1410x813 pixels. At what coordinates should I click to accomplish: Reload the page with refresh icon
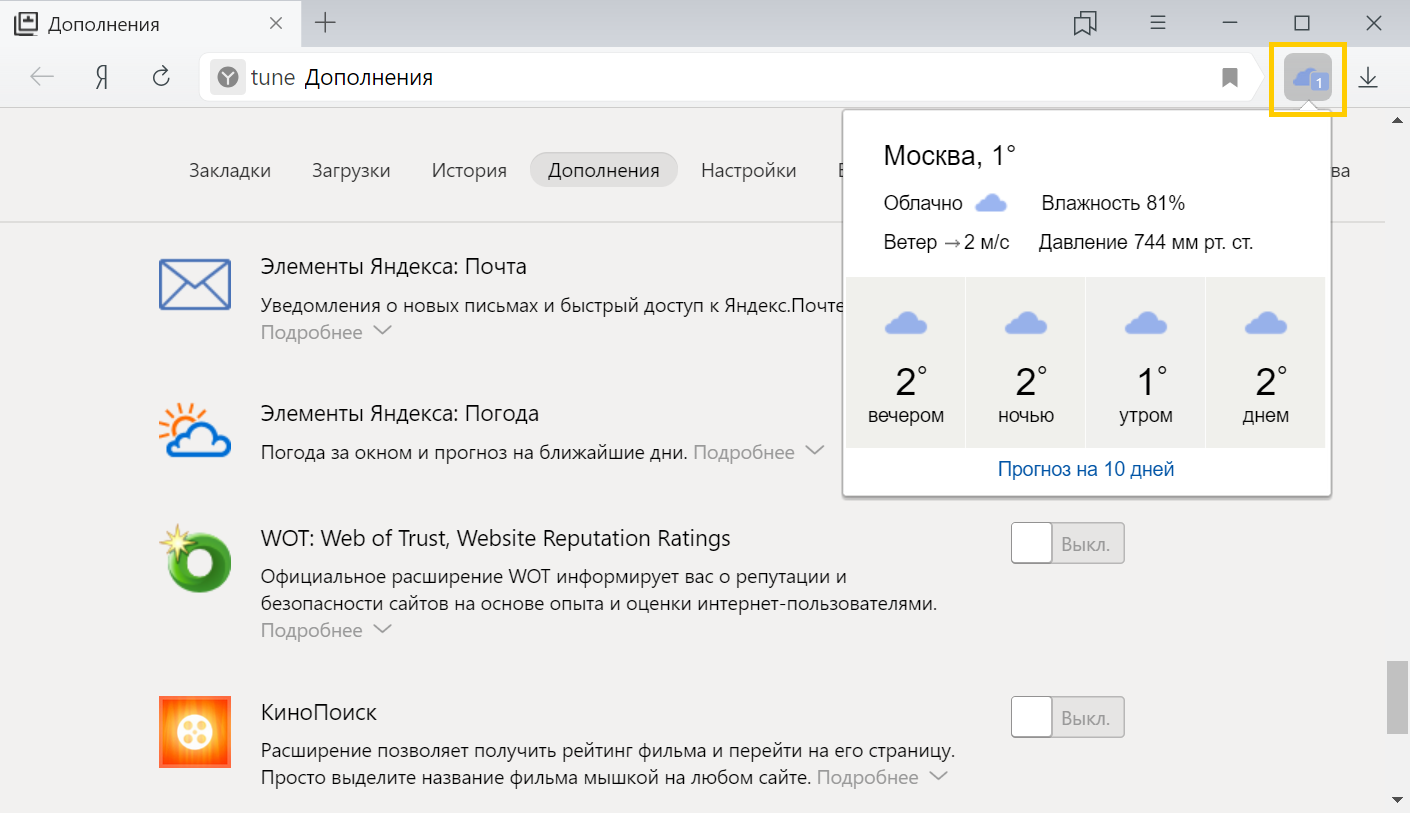coord(160,77)
